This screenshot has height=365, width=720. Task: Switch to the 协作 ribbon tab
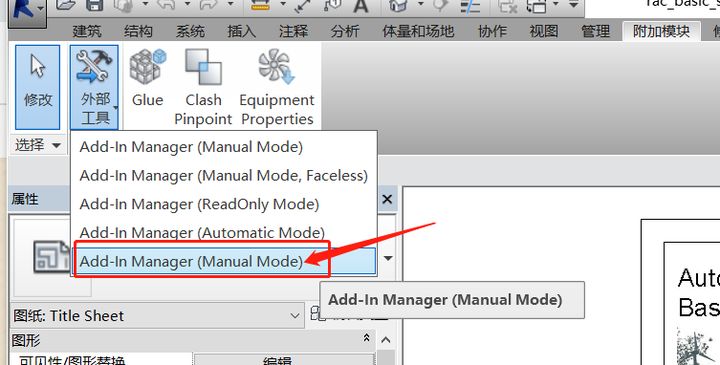pyautogui.click(x=492, y=31)
